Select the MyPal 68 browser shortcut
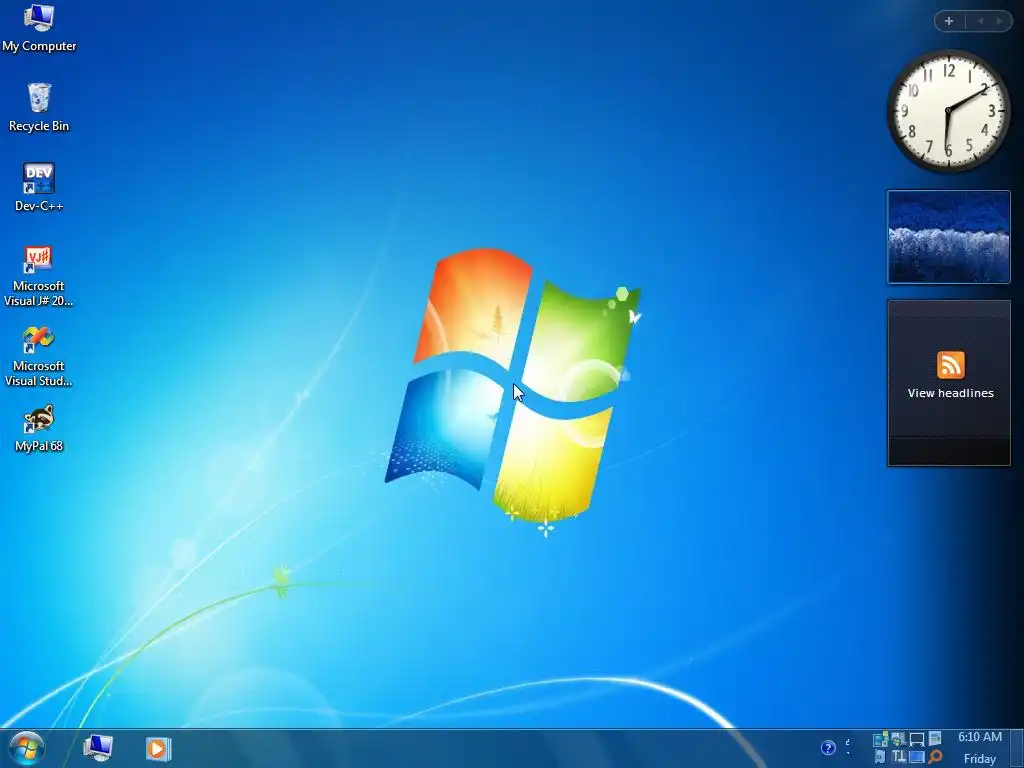The image size is (1024, 768). pyautogui.click(x=39, y=428)
